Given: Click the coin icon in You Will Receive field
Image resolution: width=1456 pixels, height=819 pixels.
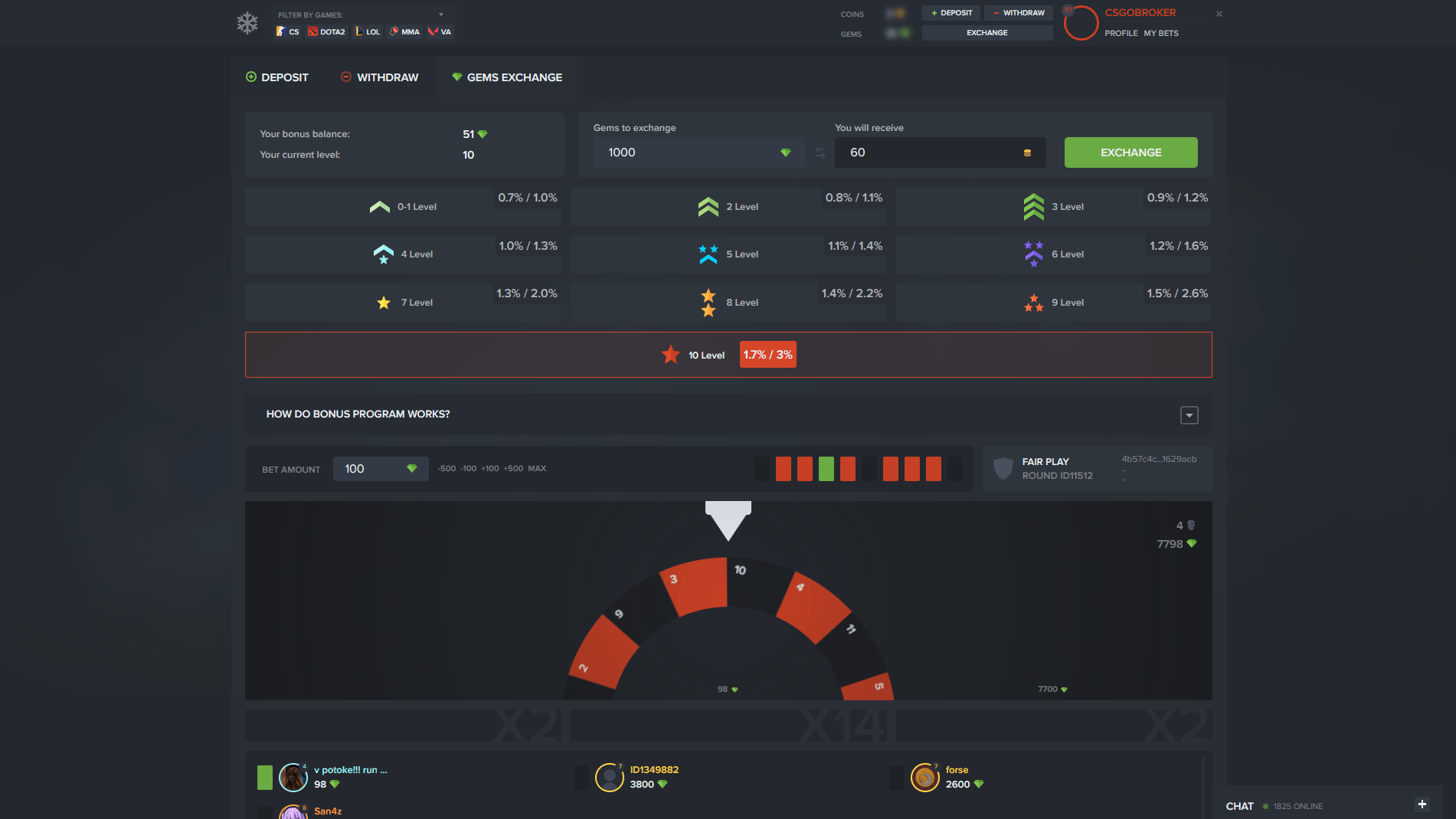Looking at the screenshot, I should (x=1027, y=152).
